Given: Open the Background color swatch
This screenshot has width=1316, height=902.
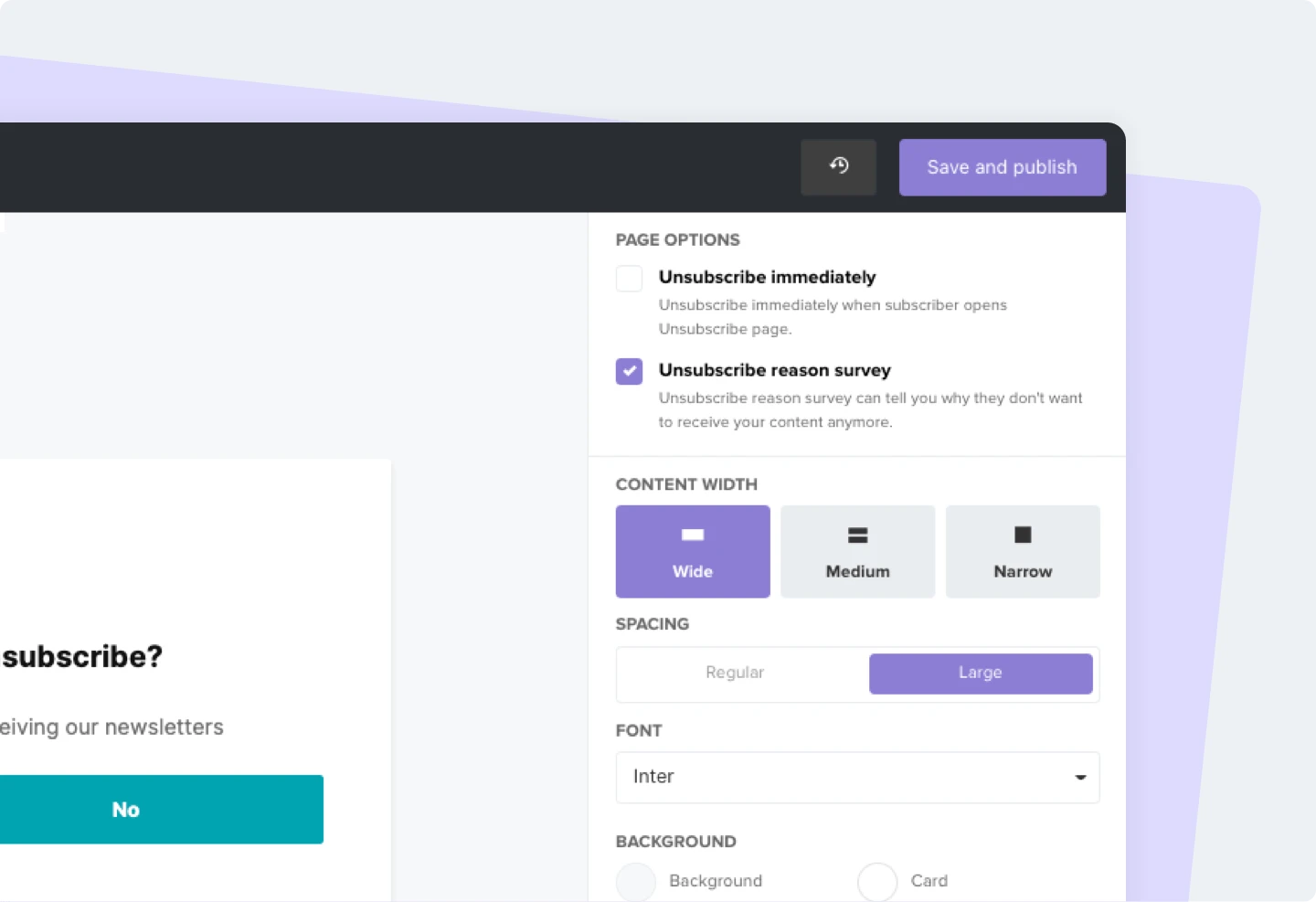Looking at the screenshot, I should coord(636,882).
